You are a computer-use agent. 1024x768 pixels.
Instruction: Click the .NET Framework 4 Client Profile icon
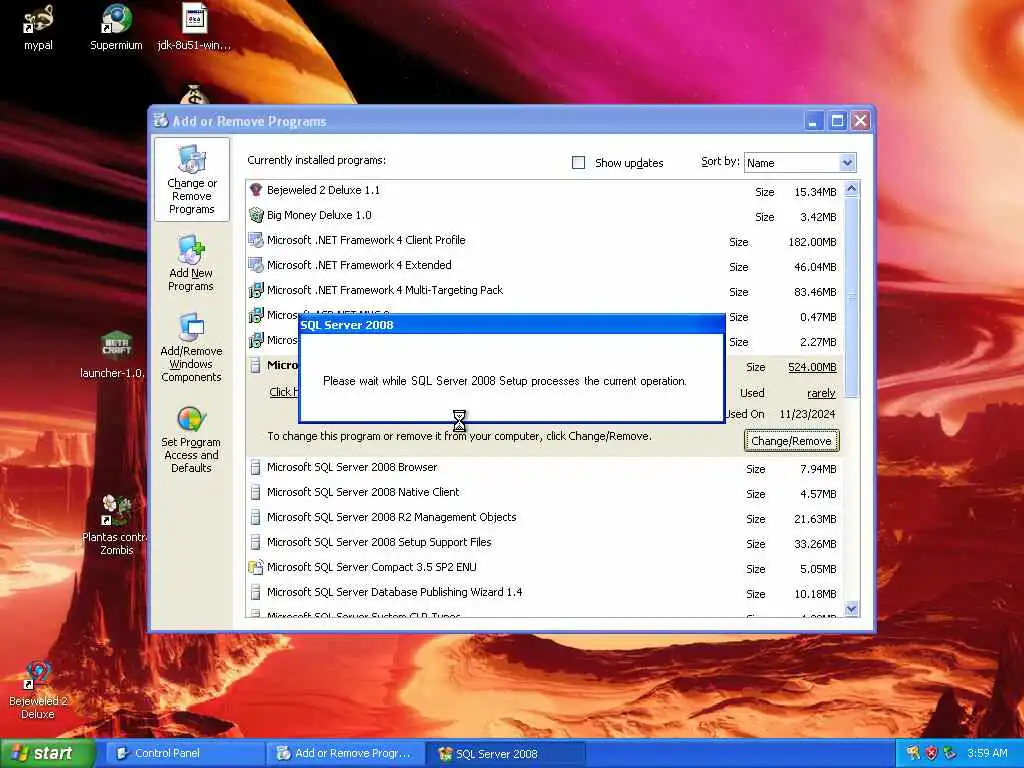pos(256,240)
